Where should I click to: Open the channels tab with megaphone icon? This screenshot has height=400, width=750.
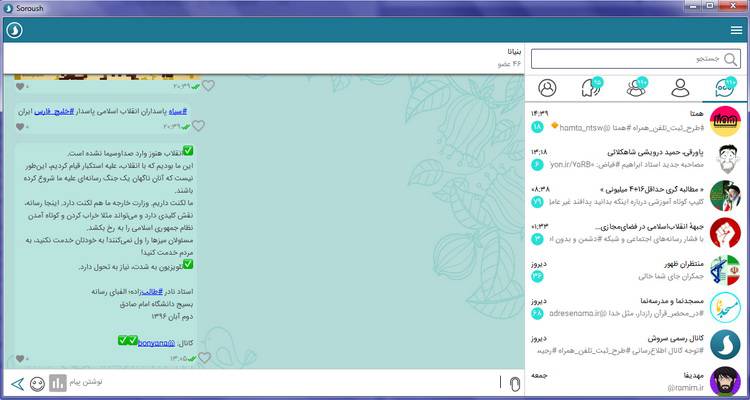coord(592,88)
